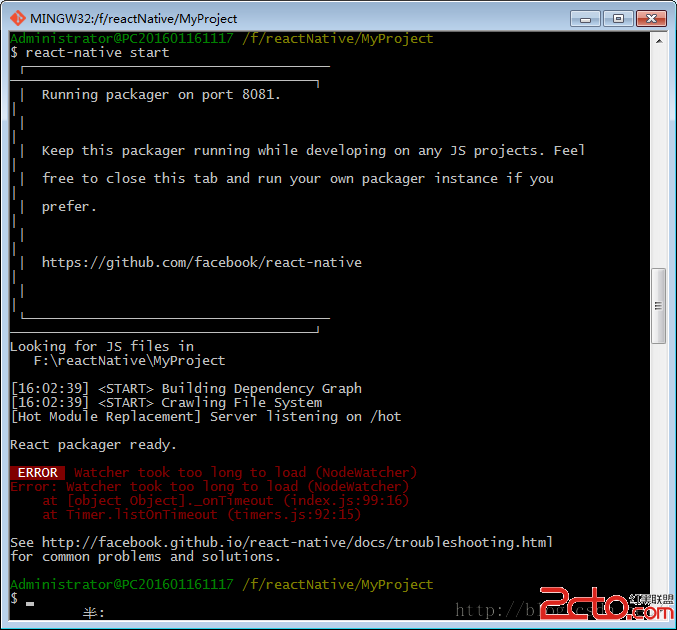Click the timers.js:92:15 stack trace reference
Screen dimensions: 677x630
click(x=294, y=515)
